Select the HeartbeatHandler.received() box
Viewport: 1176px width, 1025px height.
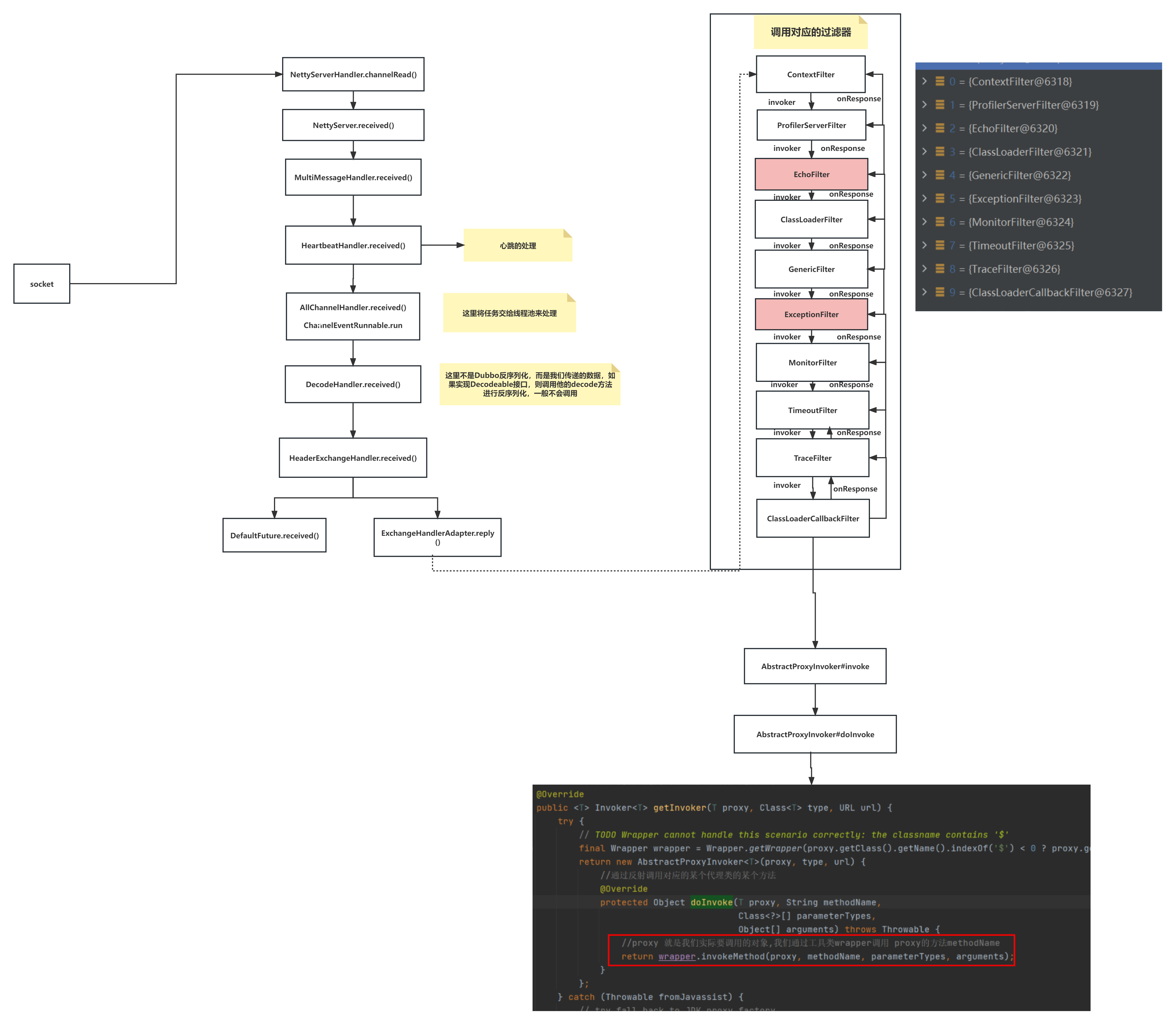[x=353, y=245]
